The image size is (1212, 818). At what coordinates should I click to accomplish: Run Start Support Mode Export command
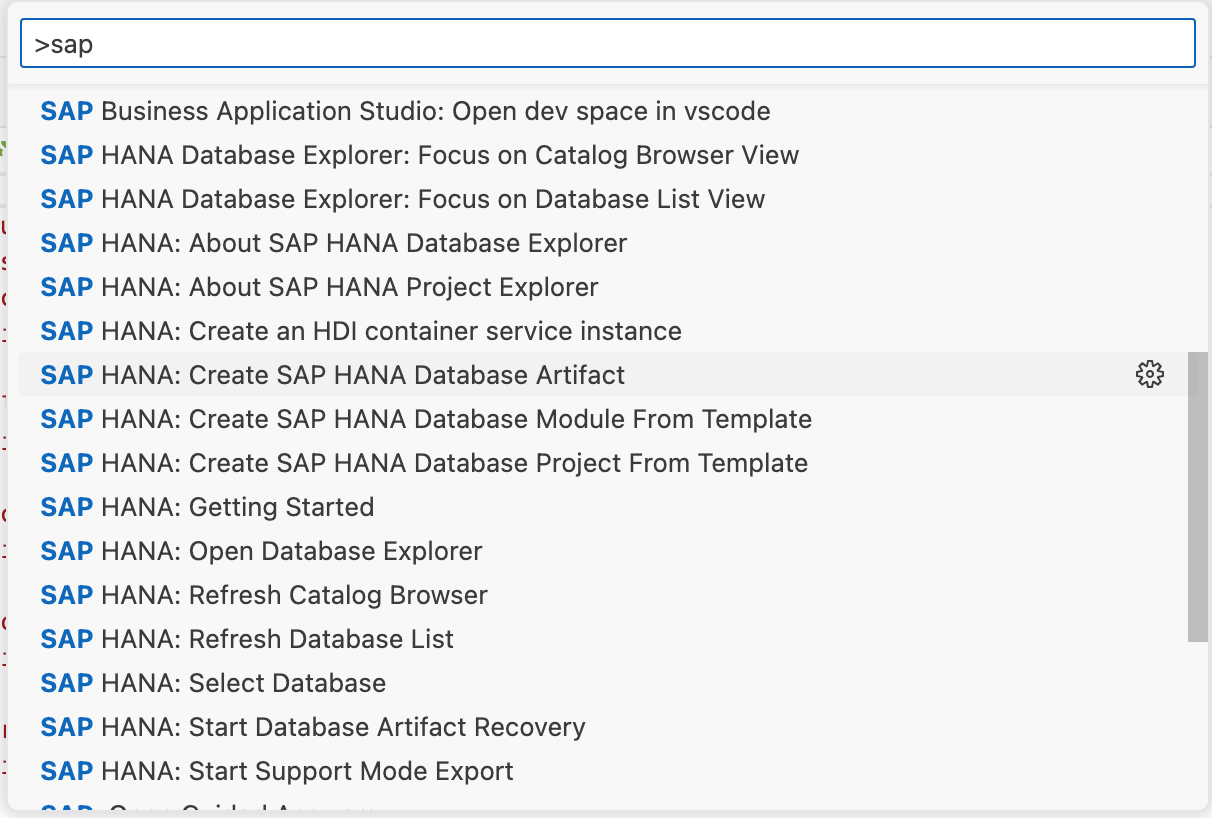pyautogui.click(x=277, y=771)
